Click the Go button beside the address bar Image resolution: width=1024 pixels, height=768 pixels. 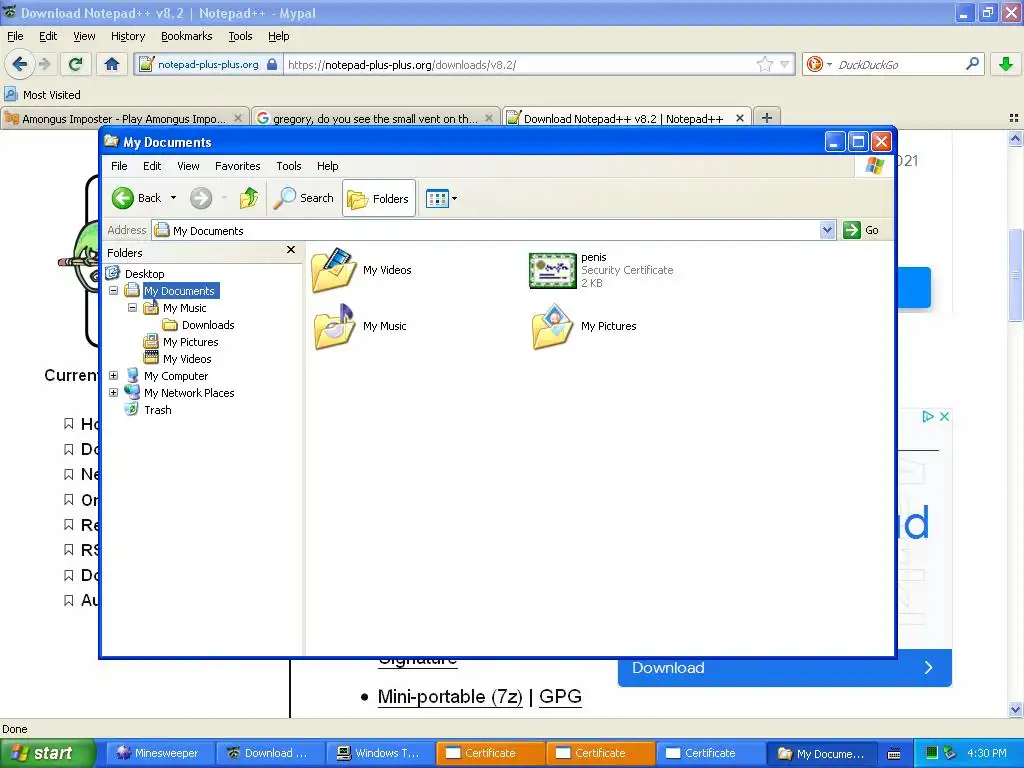tap(861, 230)
